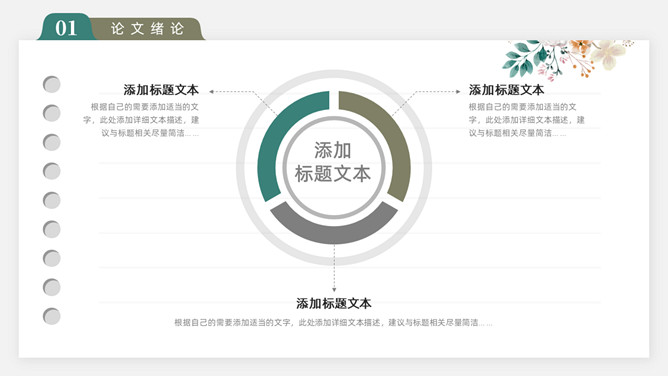
Task: Click the dotted arrow pointing to right heading
Action: click(x=426, y=102)
